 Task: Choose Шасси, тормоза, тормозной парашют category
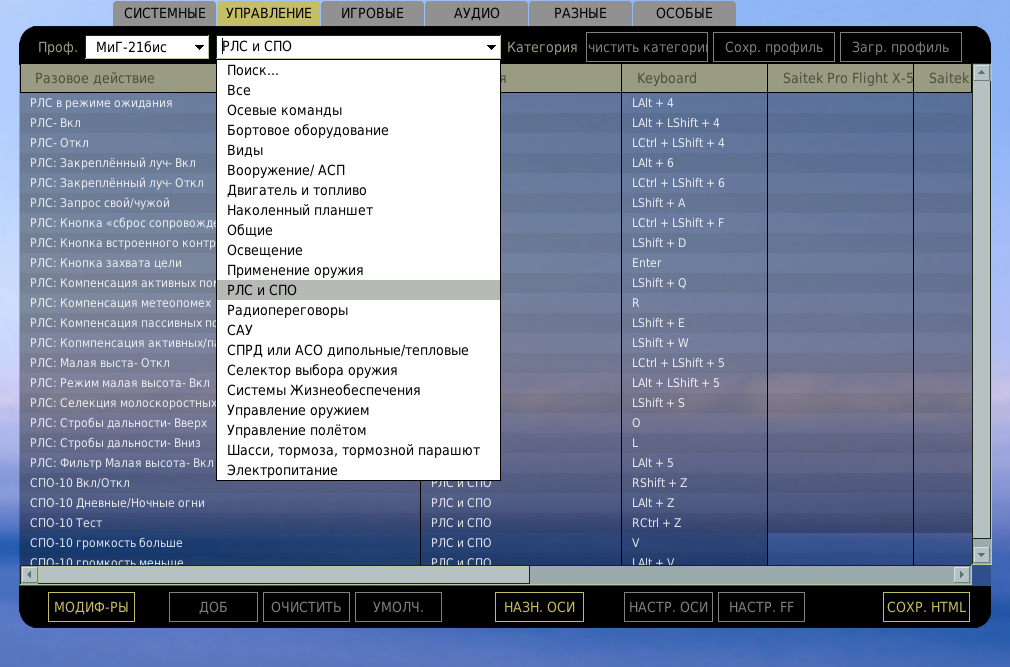coord(353,451)
